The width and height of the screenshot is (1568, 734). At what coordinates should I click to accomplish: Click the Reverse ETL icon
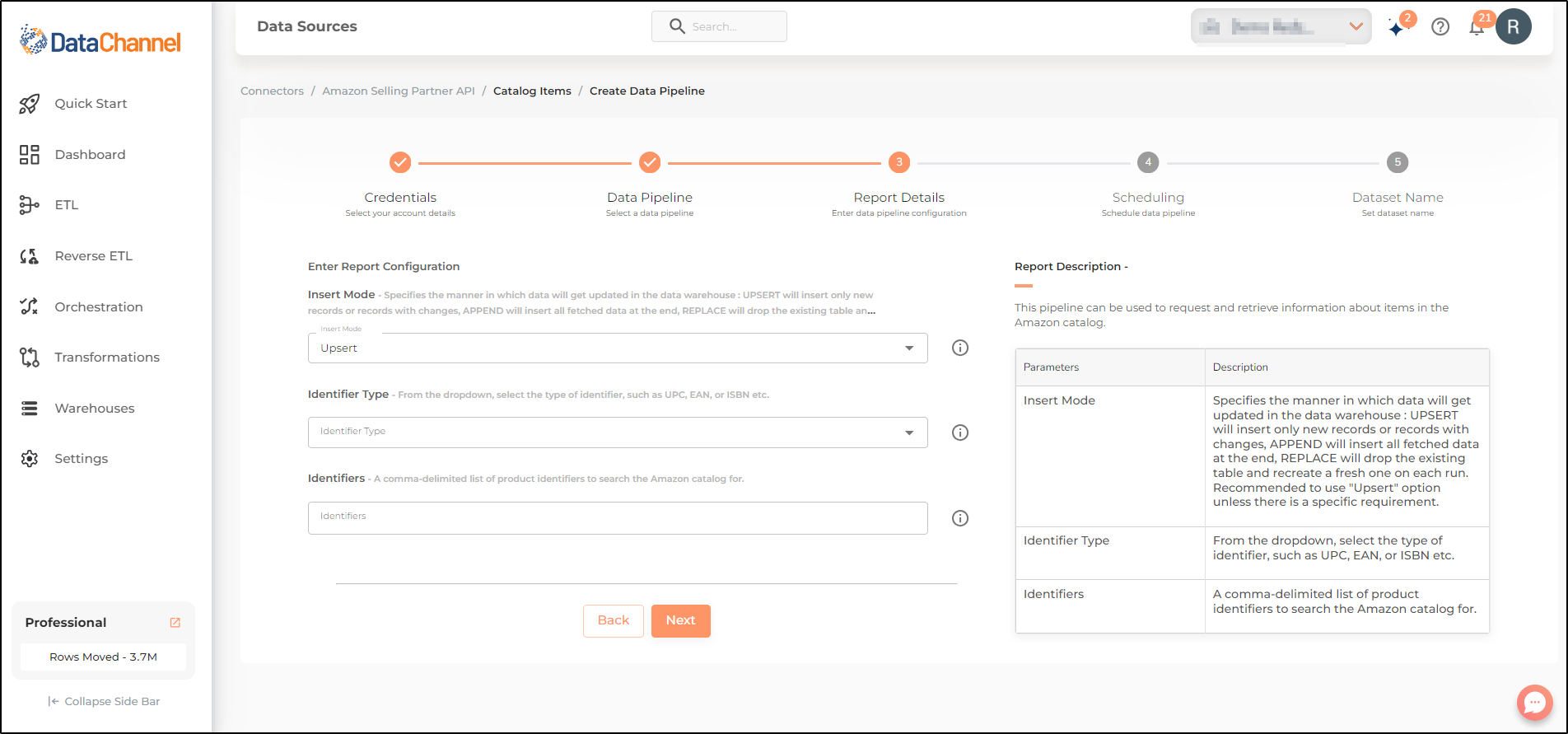click(30, 256)
